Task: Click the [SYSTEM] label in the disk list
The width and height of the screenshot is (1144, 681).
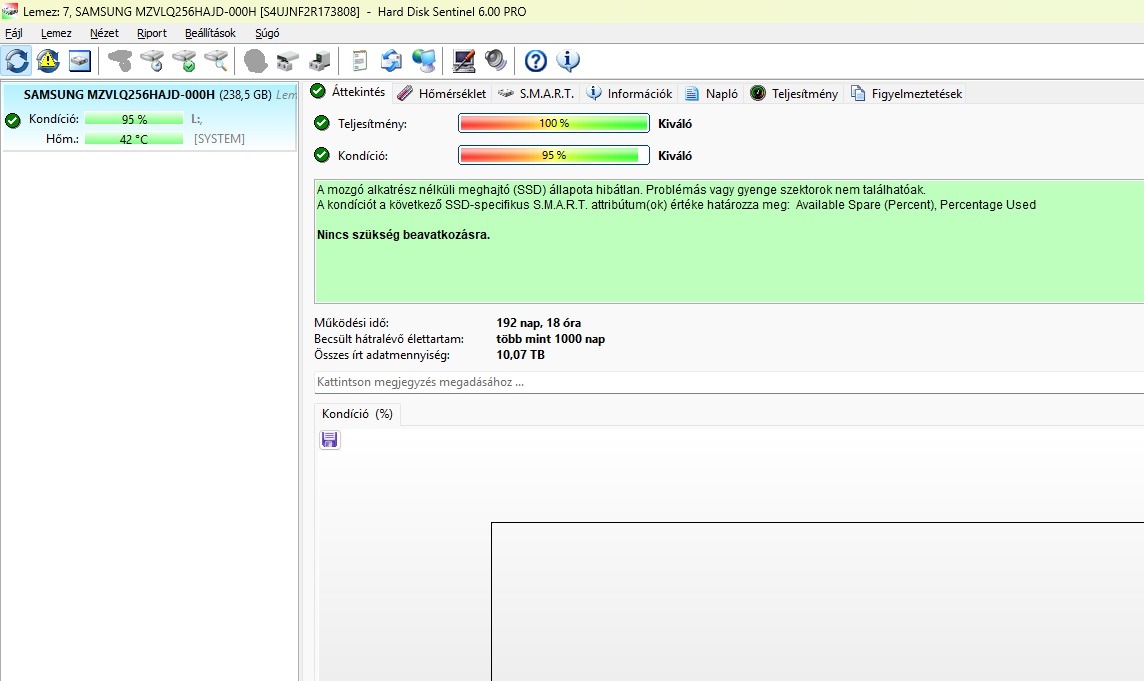Action: [219, 139]
